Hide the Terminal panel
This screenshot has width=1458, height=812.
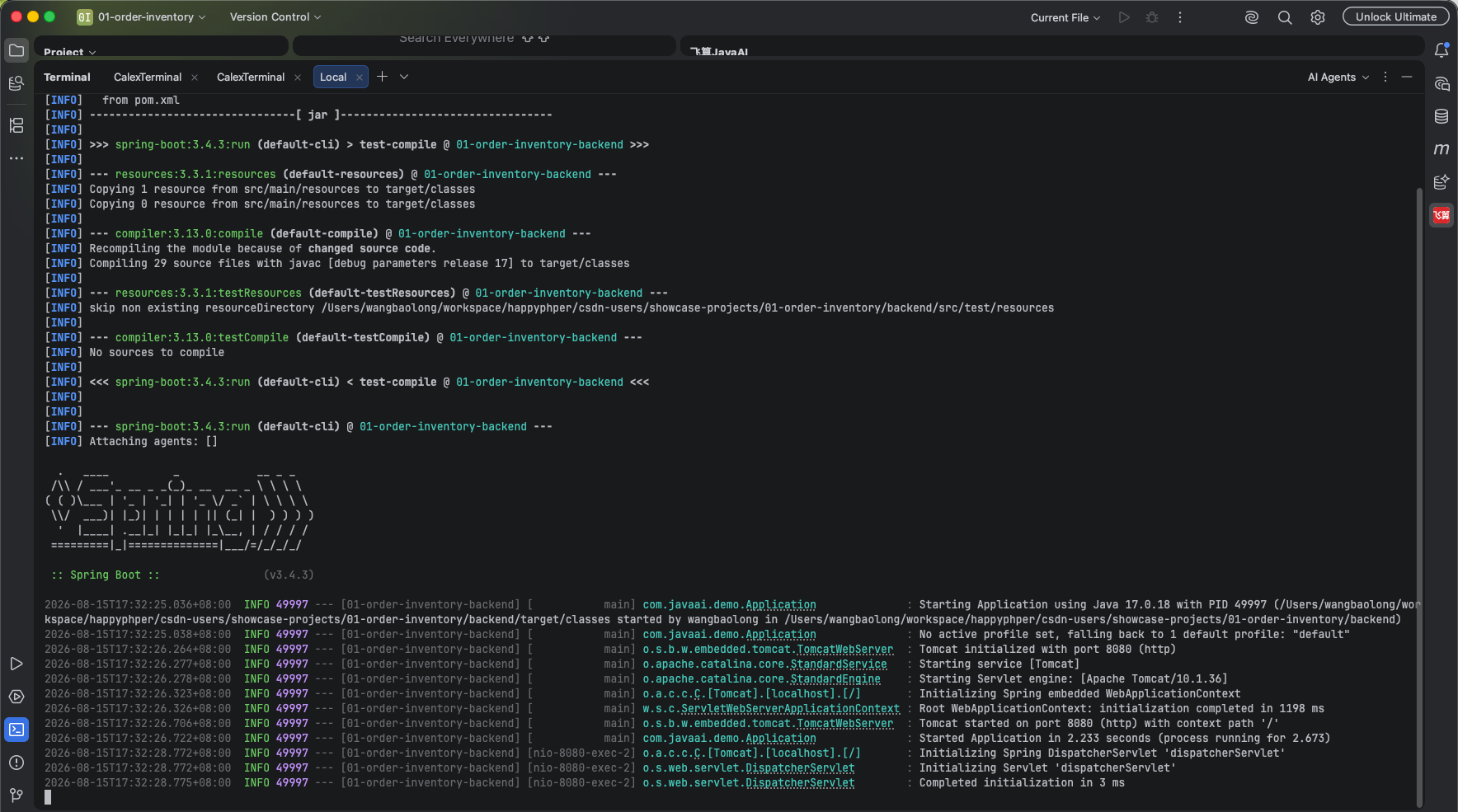tap(1407, 77)
